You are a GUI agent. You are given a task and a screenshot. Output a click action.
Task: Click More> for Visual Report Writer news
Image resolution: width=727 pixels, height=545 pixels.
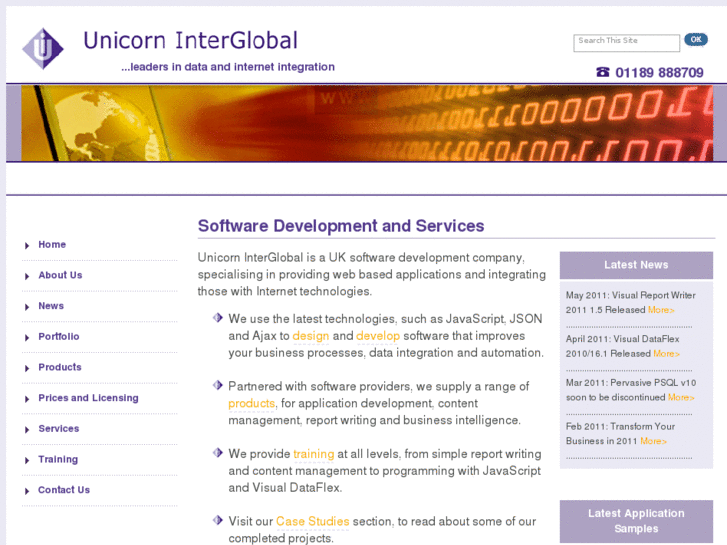coord(661,310)
